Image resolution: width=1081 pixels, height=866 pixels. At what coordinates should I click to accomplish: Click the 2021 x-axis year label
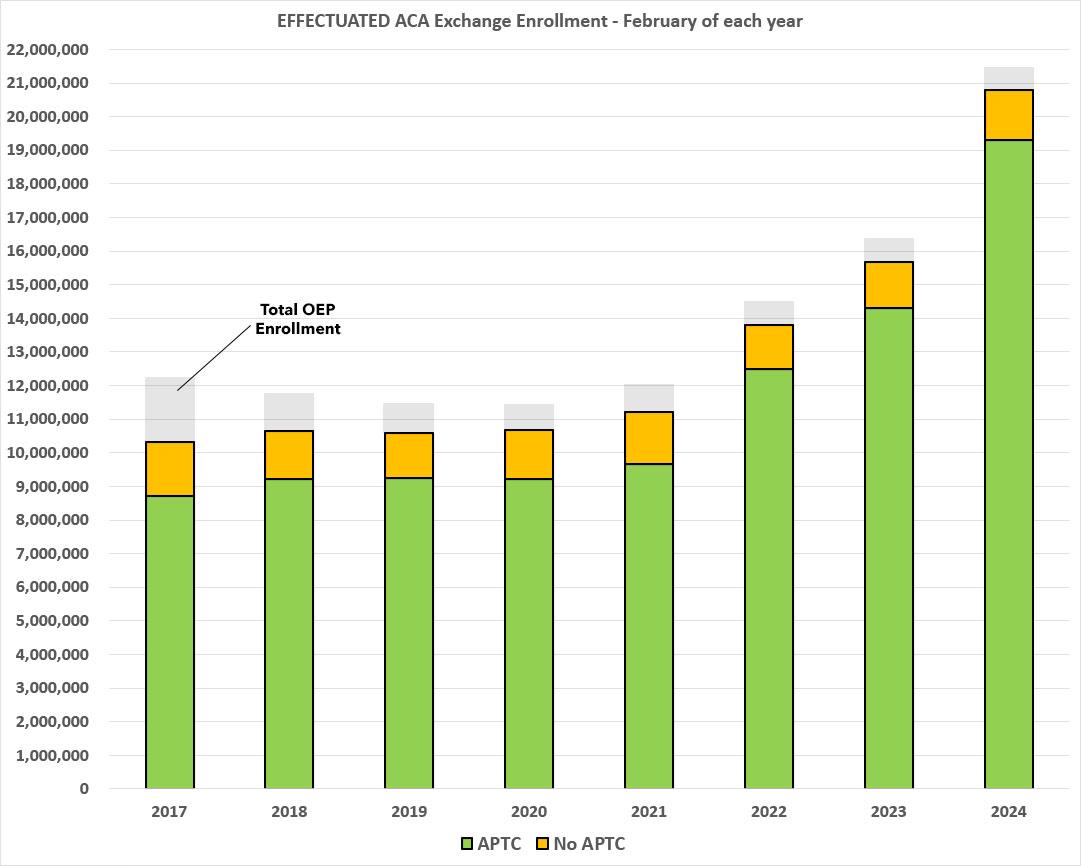[648, 812]
